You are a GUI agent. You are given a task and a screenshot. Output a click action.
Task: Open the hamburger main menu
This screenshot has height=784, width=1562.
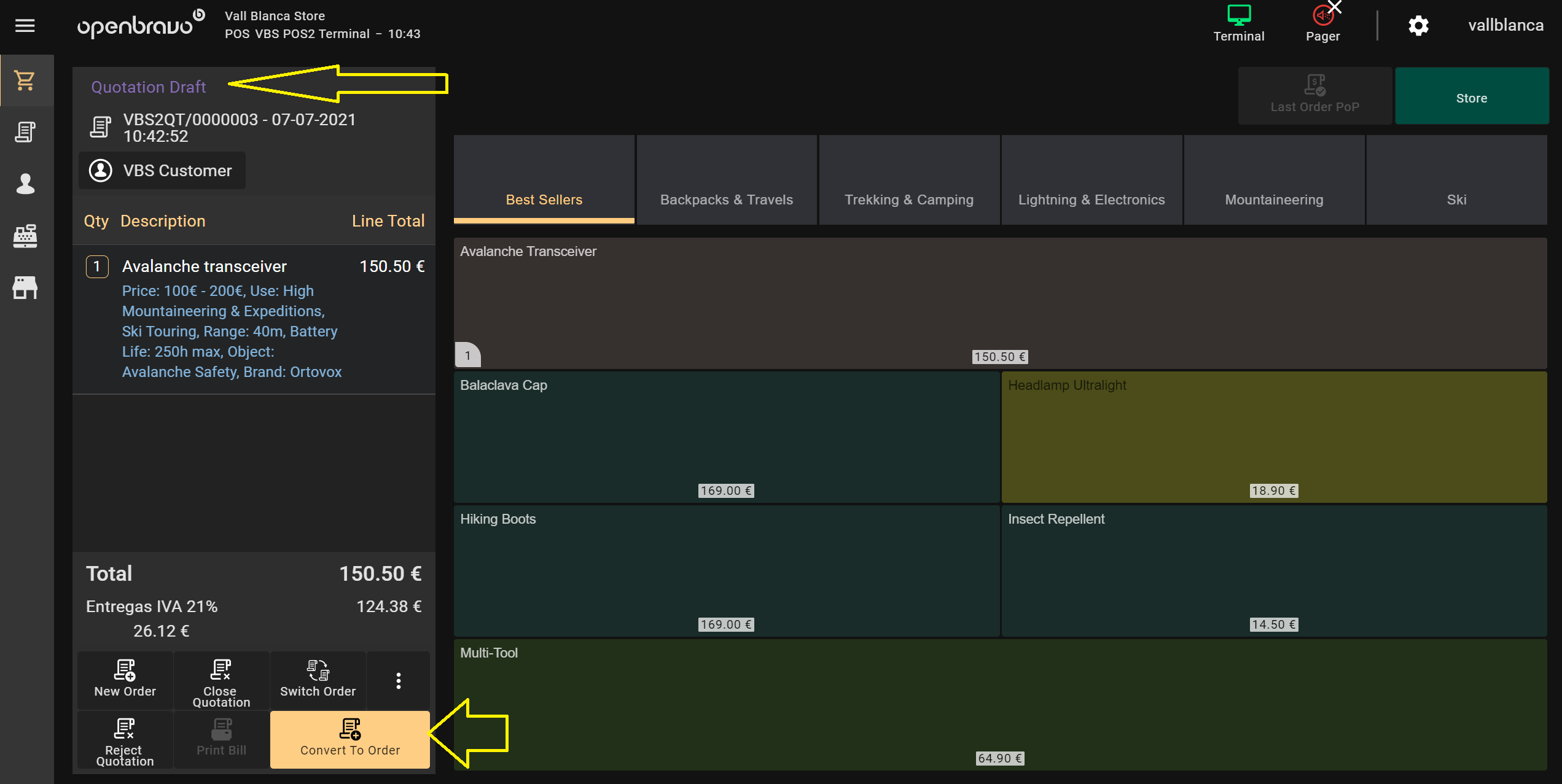(25, 26)
